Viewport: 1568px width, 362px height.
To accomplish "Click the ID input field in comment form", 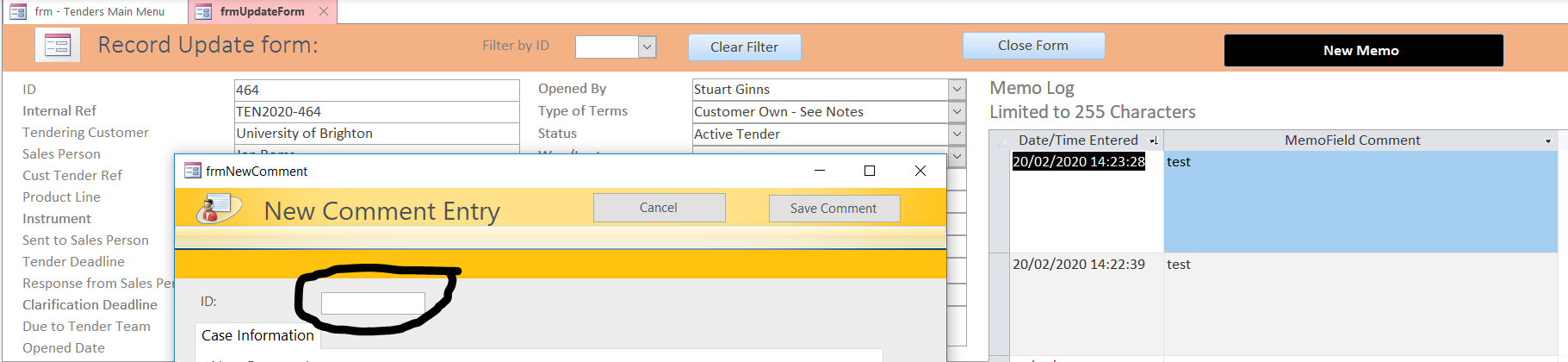I will (x=373, y=303).
